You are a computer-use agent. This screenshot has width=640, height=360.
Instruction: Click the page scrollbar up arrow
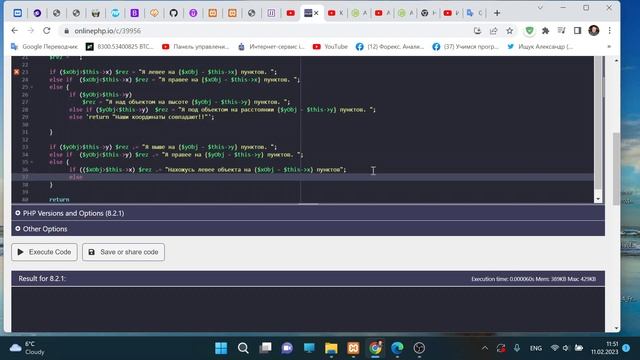616,60
